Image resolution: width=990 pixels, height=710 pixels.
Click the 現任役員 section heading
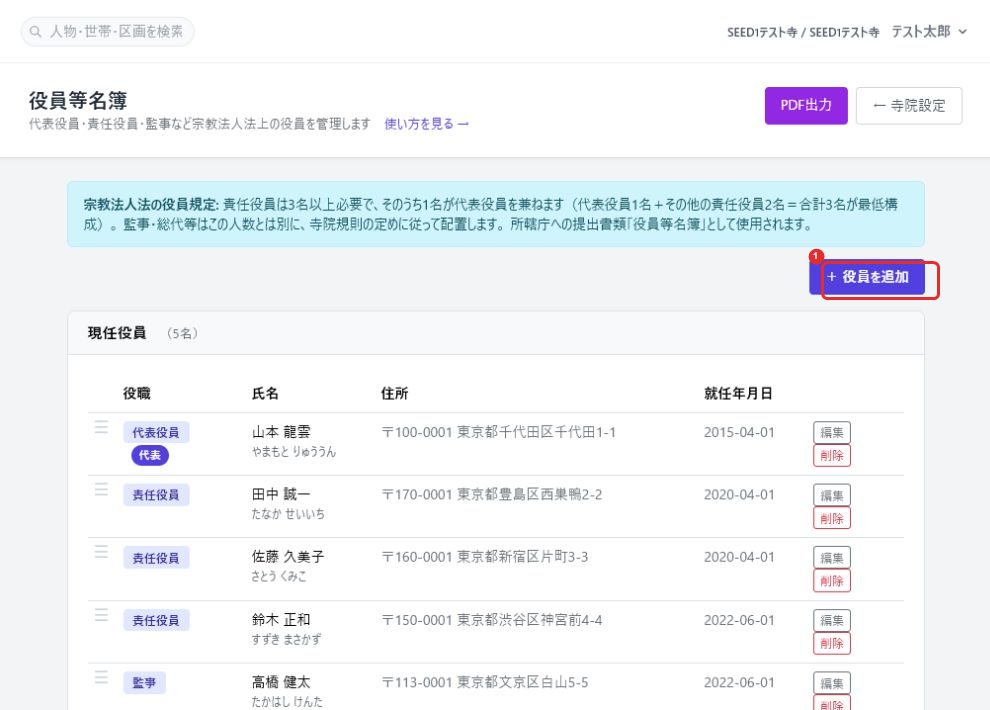click(117, 333)
